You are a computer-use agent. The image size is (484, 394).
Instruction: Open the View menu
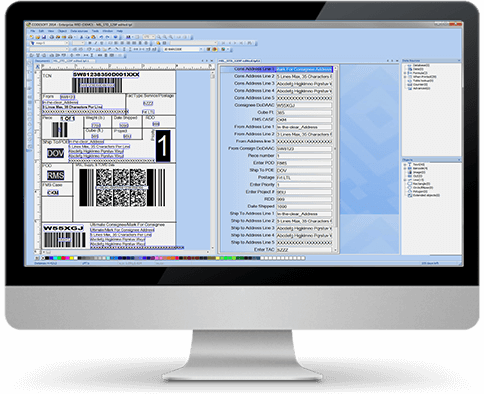(x=51, y=31)
